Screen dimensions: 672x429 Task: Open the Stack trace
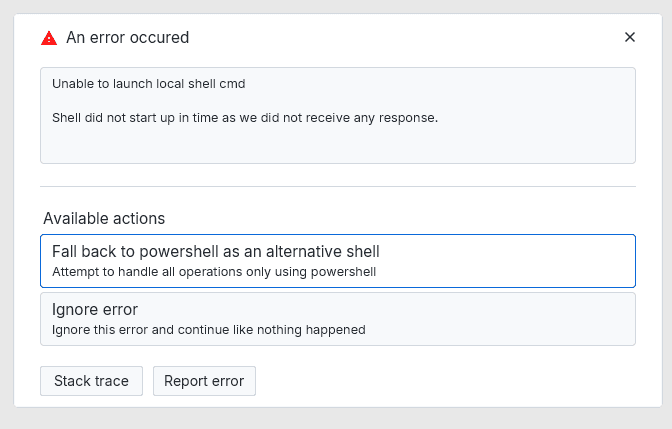[91, 381]
